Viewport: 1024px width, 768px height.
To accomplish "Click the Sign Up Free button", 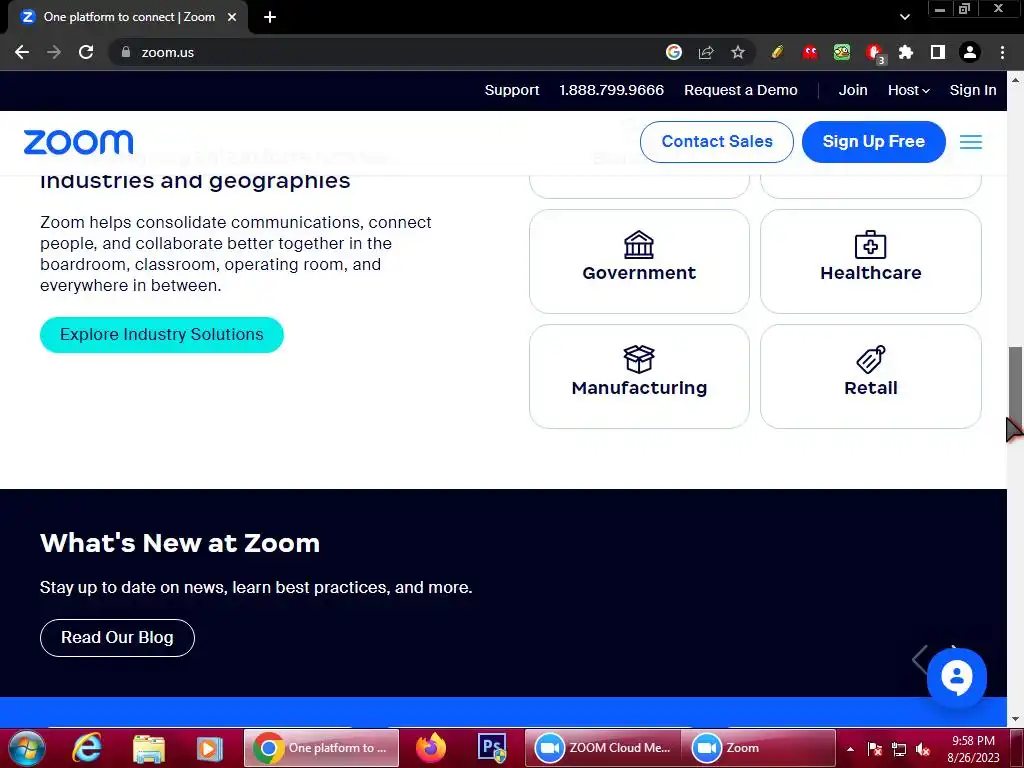I will click(x=873, y=142).
